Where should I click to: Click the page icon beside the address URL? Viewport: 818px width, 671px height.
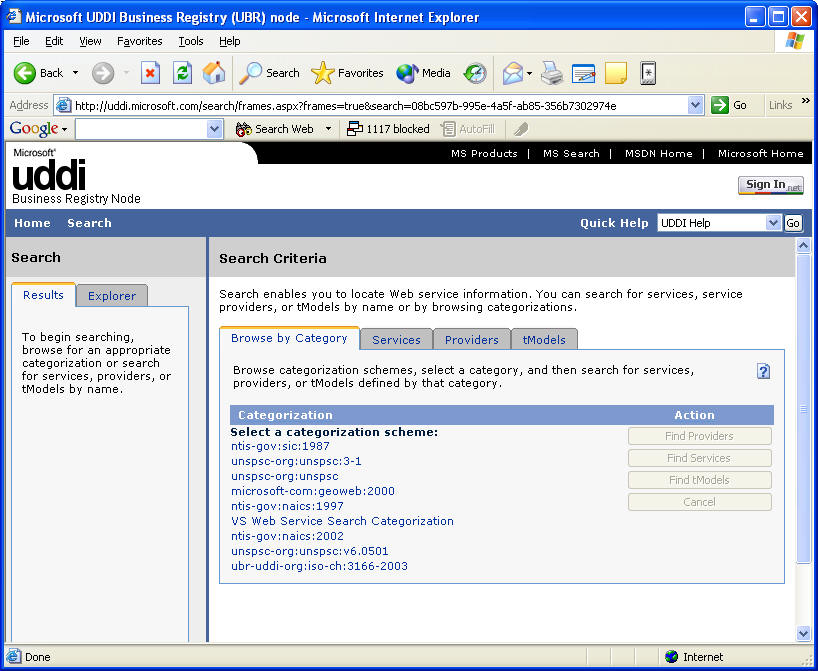pos(63,105)
